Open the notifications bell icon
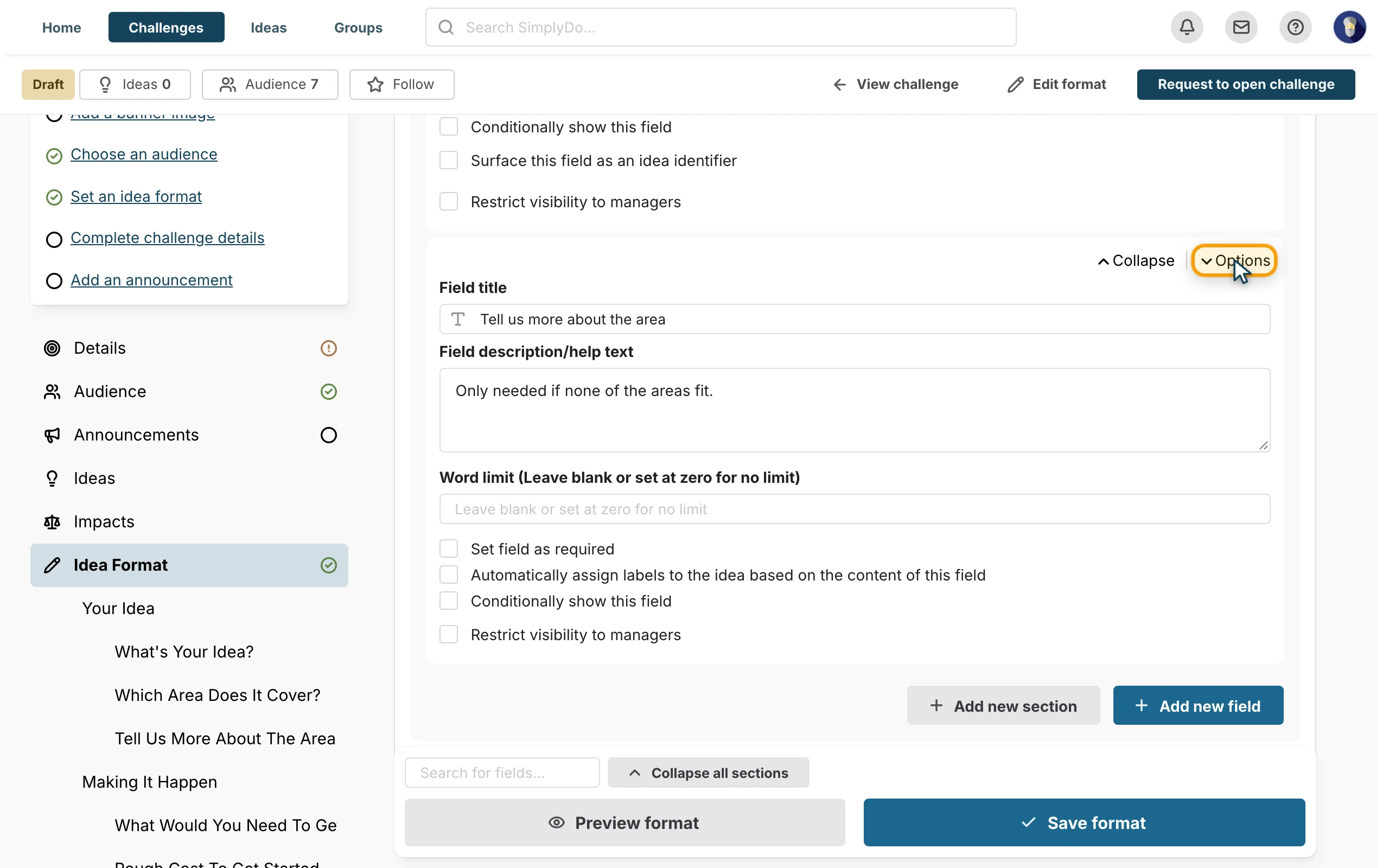Screen dimensions: 1389x868 (x=1187, y=27)
